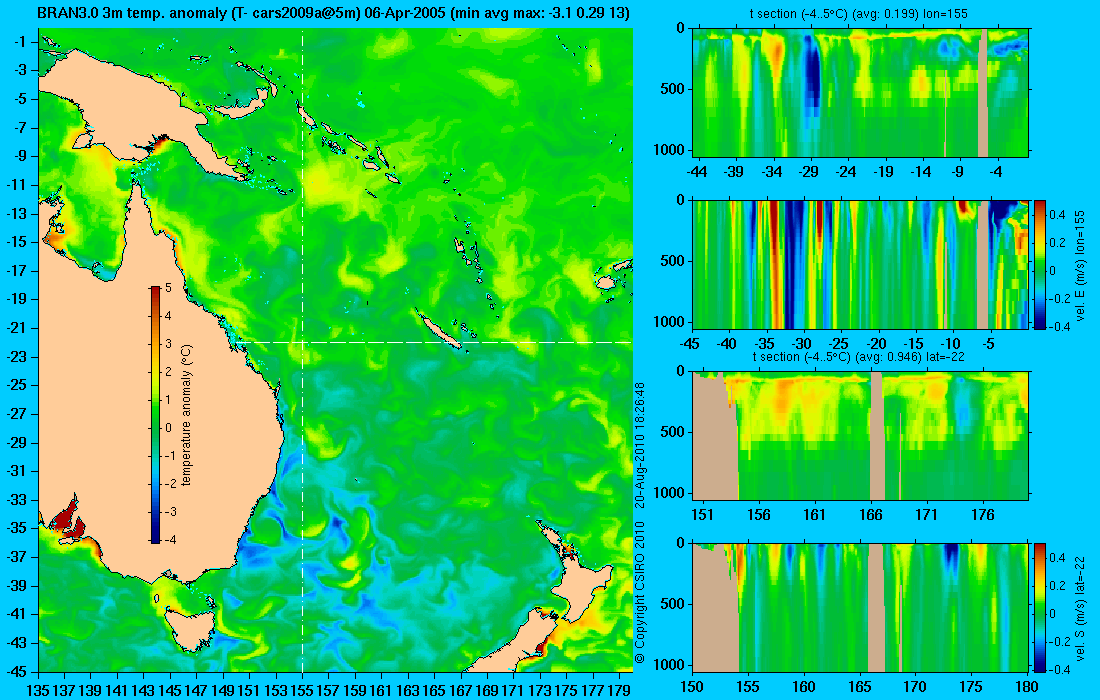1100x700 pixels.
Task: Click the vel. S color bar
Action: click(1040, 607)
